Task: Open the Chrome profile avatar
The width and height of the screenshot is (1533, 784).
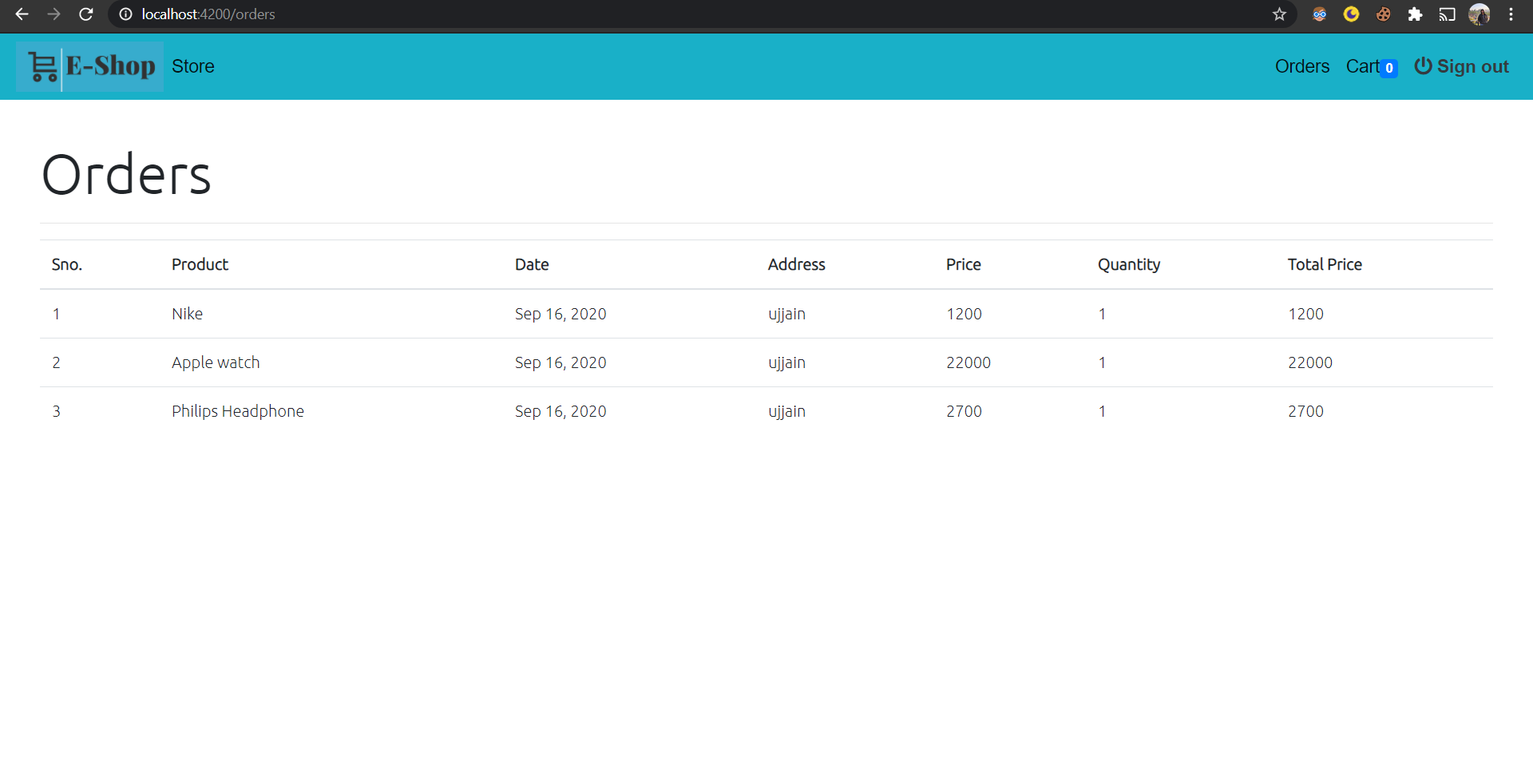Action: point(1480,14)
